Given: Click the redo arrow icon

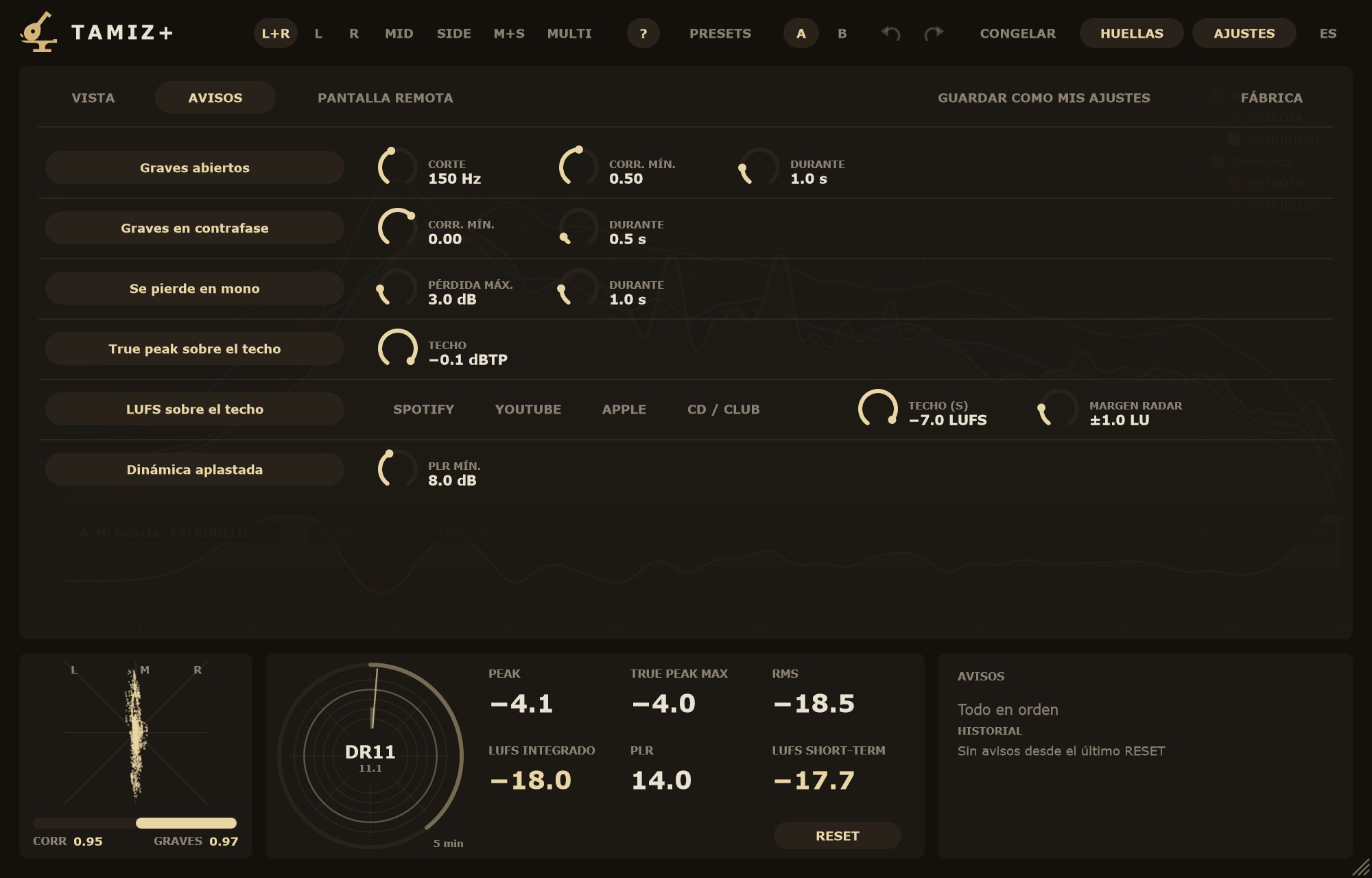Looking at the screenshot, I should tap(934, 33).
